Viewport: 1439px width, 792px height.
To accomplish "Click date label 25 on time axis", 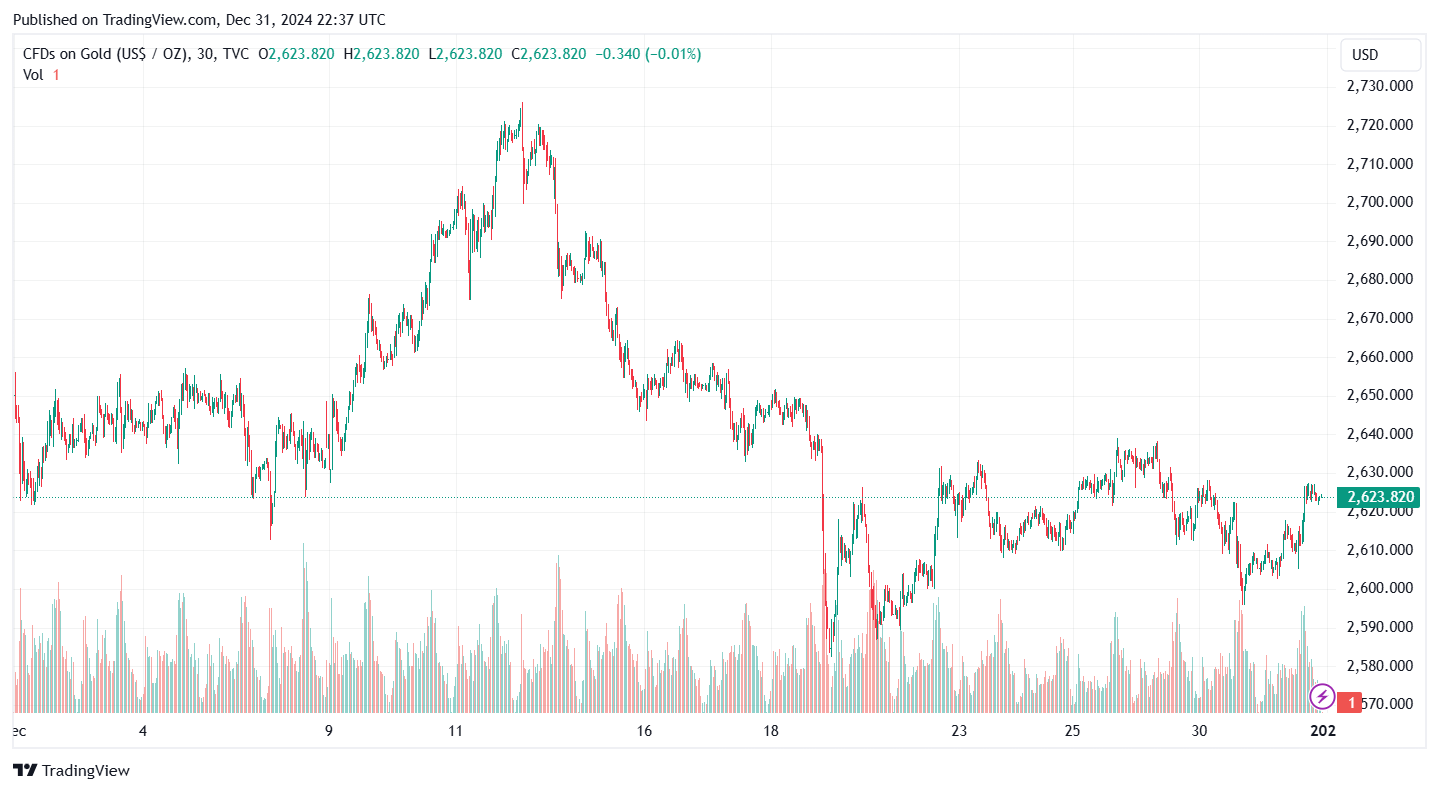I will tap(1072, 731).
